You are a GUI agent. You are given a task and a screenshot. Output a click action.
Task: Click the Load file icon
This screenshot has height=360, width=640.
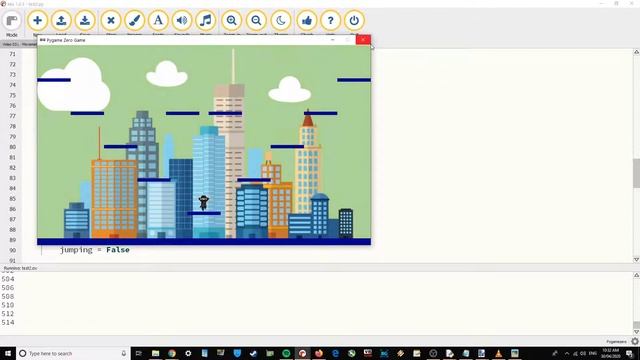tap(61, 20)
